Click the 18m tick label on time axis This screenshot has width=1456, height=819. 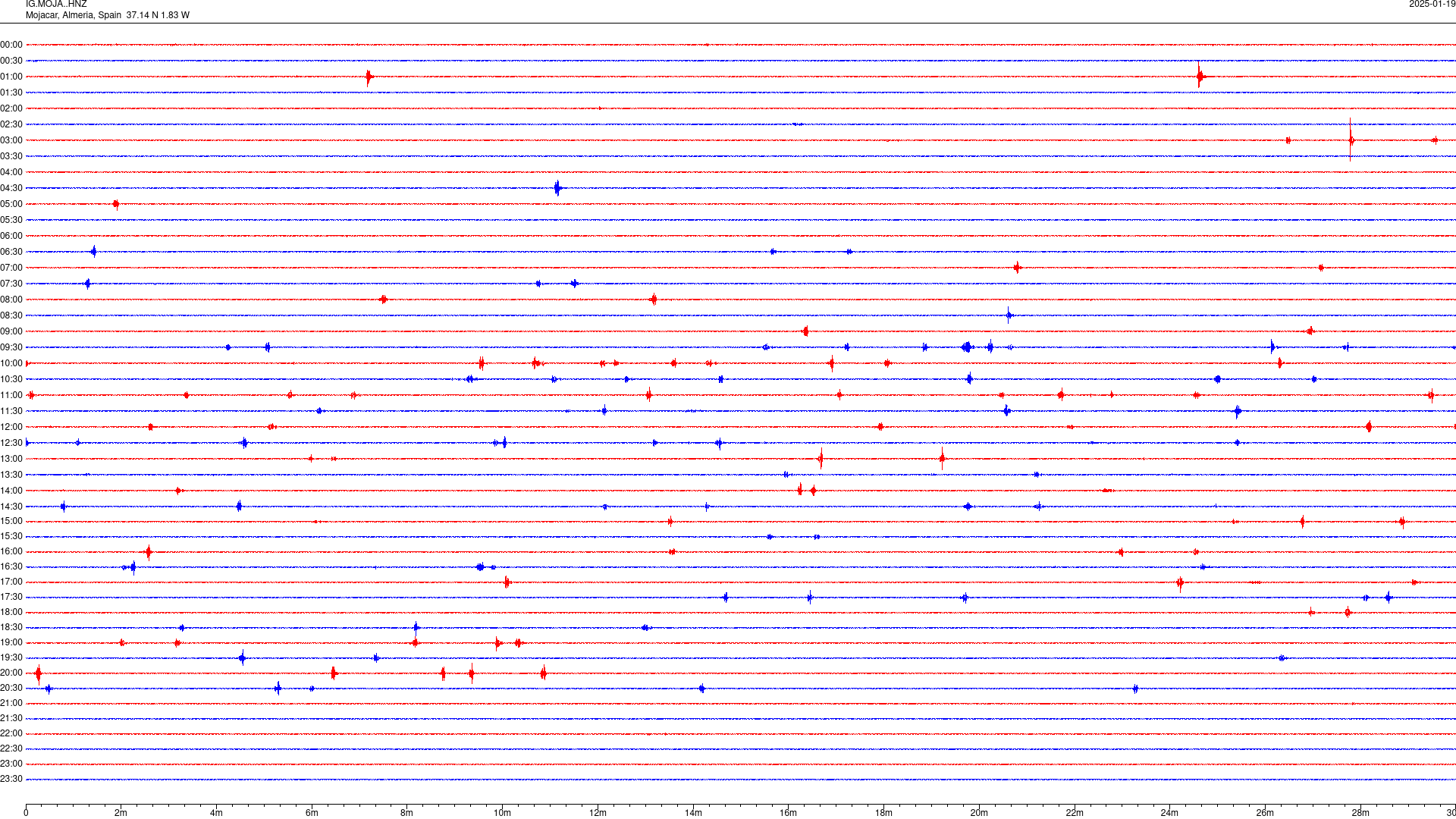coord(883,813)
